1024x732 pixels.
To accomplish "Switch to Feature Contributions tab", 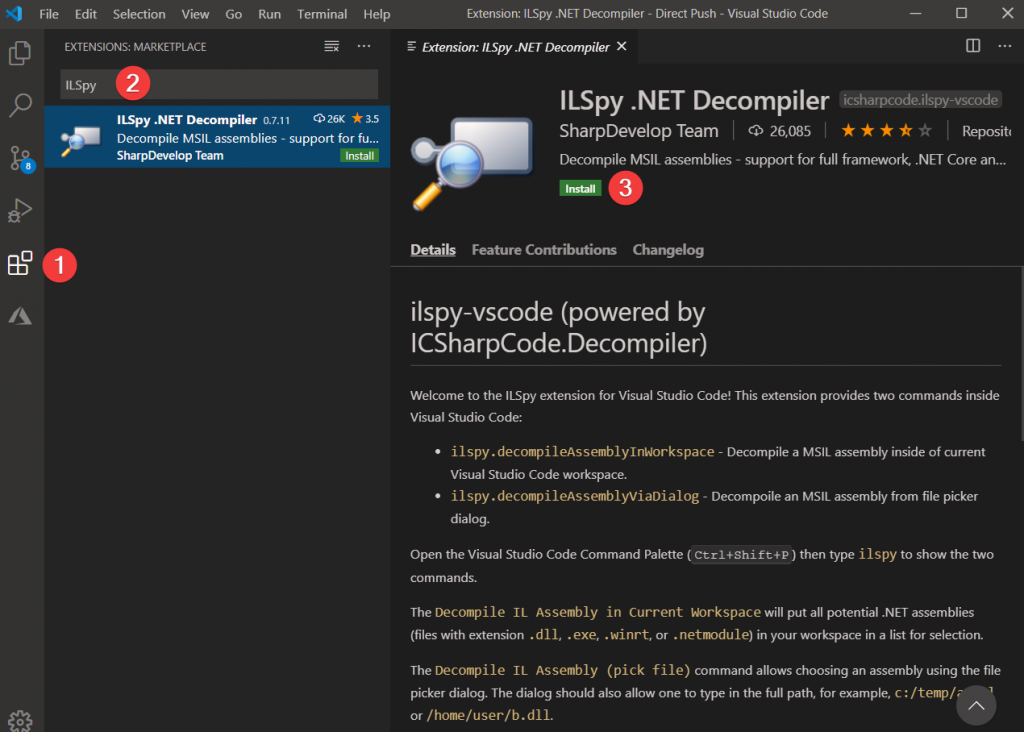I will pyautogui.click(x=544, y=249).
